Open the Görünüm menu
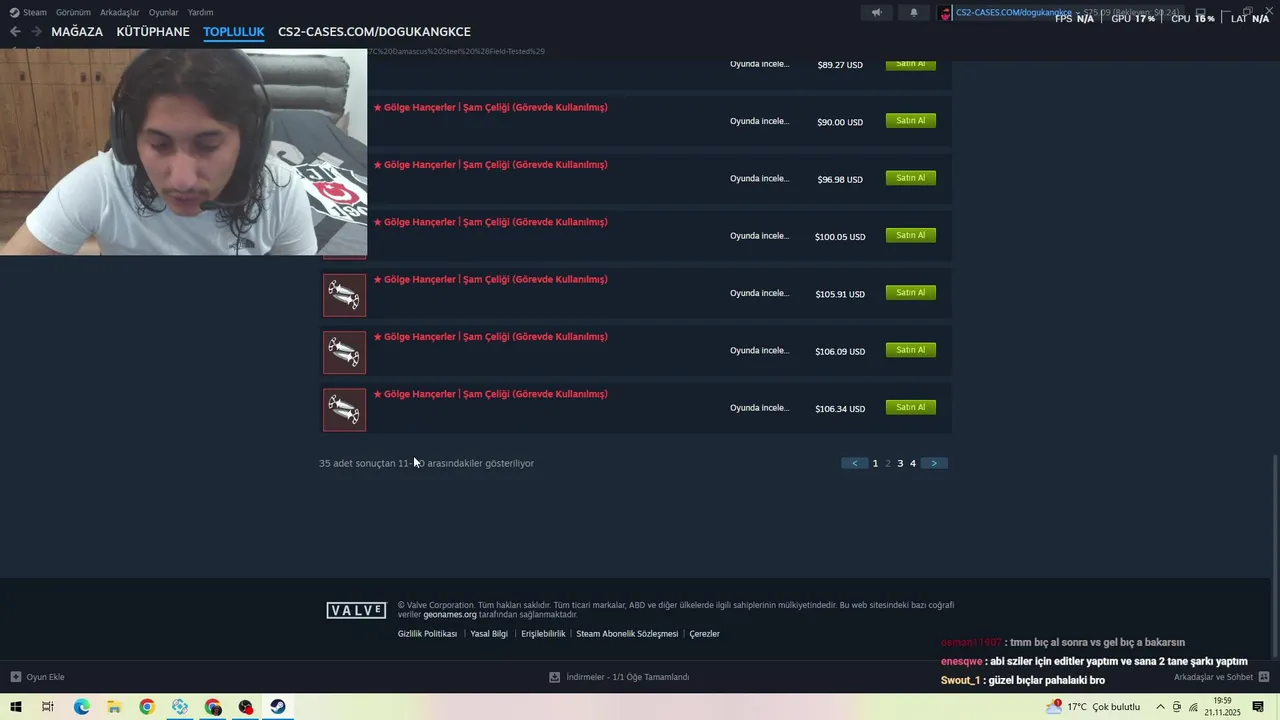 click(x=73, y=13)
